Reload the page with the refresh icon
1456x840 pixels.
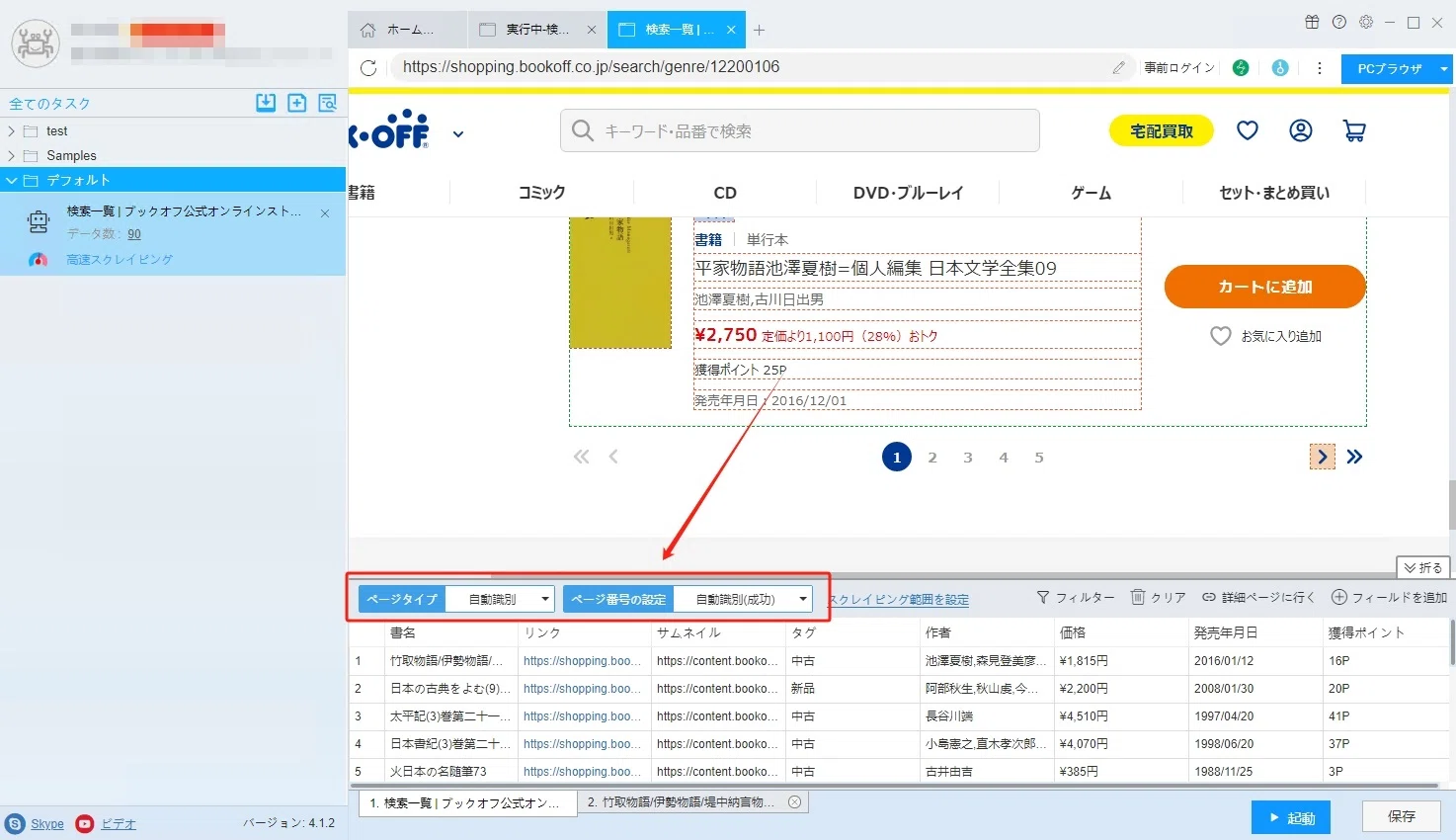point(368,68)
